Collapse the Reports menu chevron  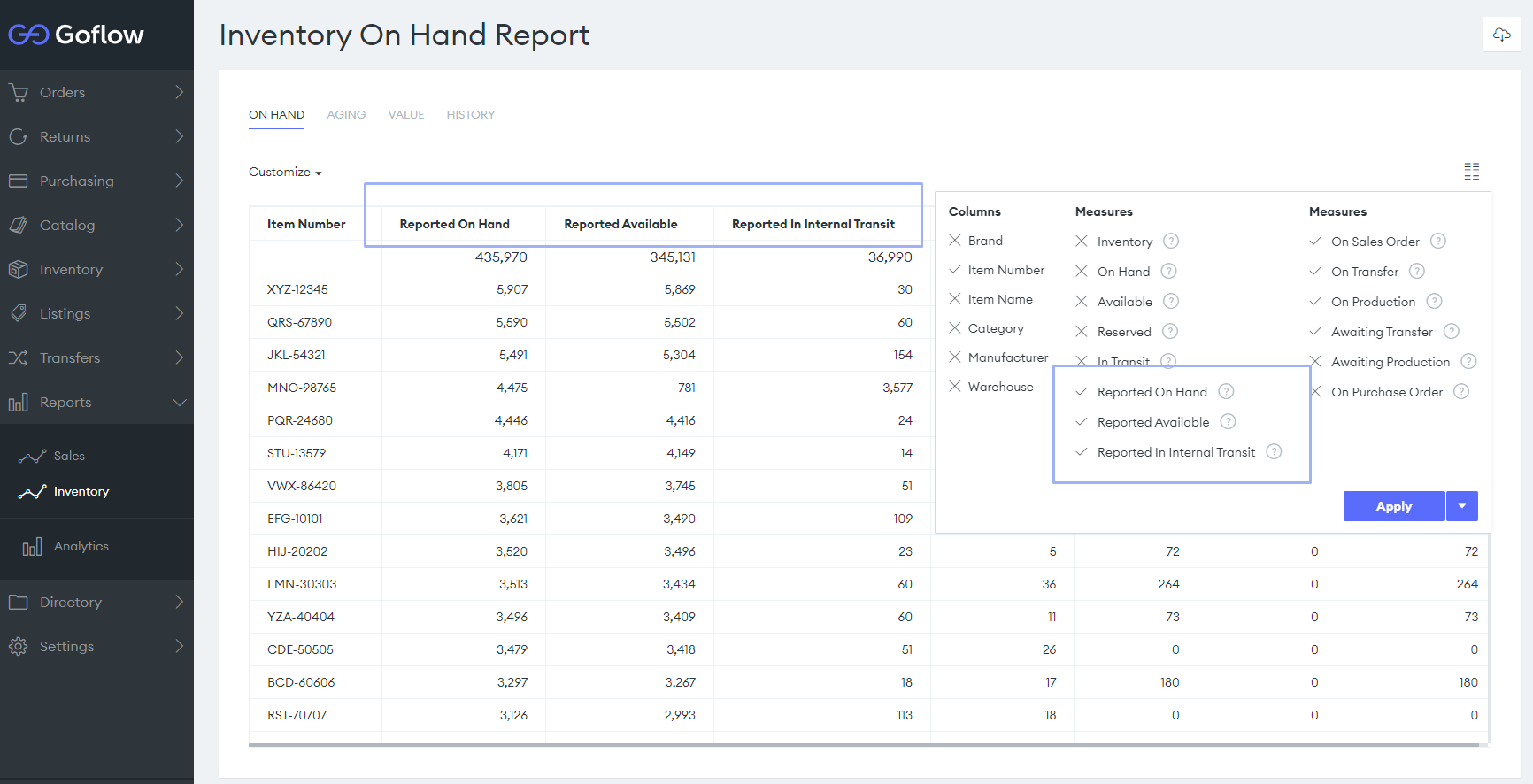pyautogui.click(x=179, y=402)
